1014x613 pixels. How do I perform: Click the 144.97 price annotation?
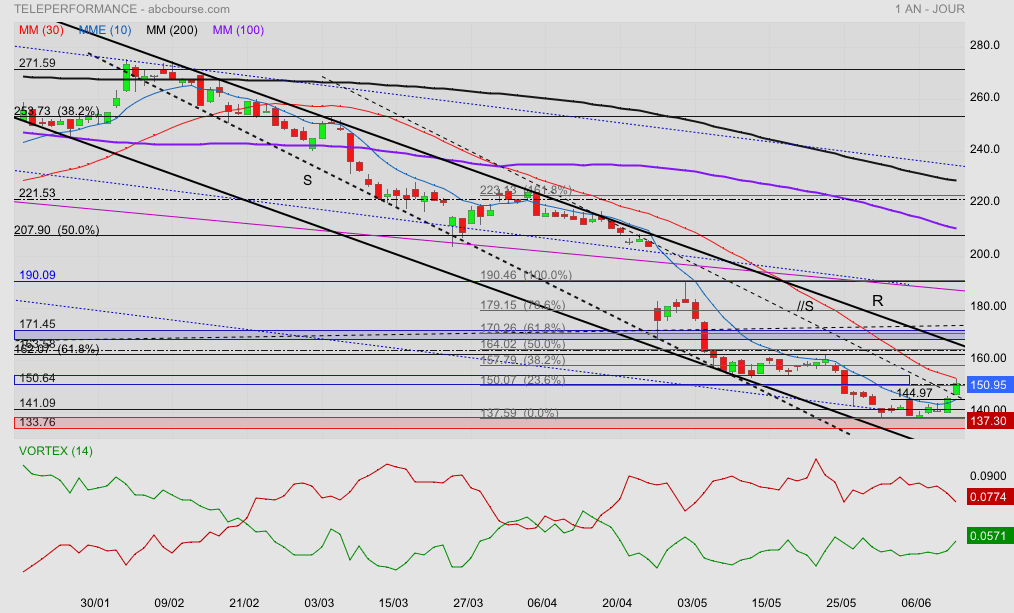914,393
